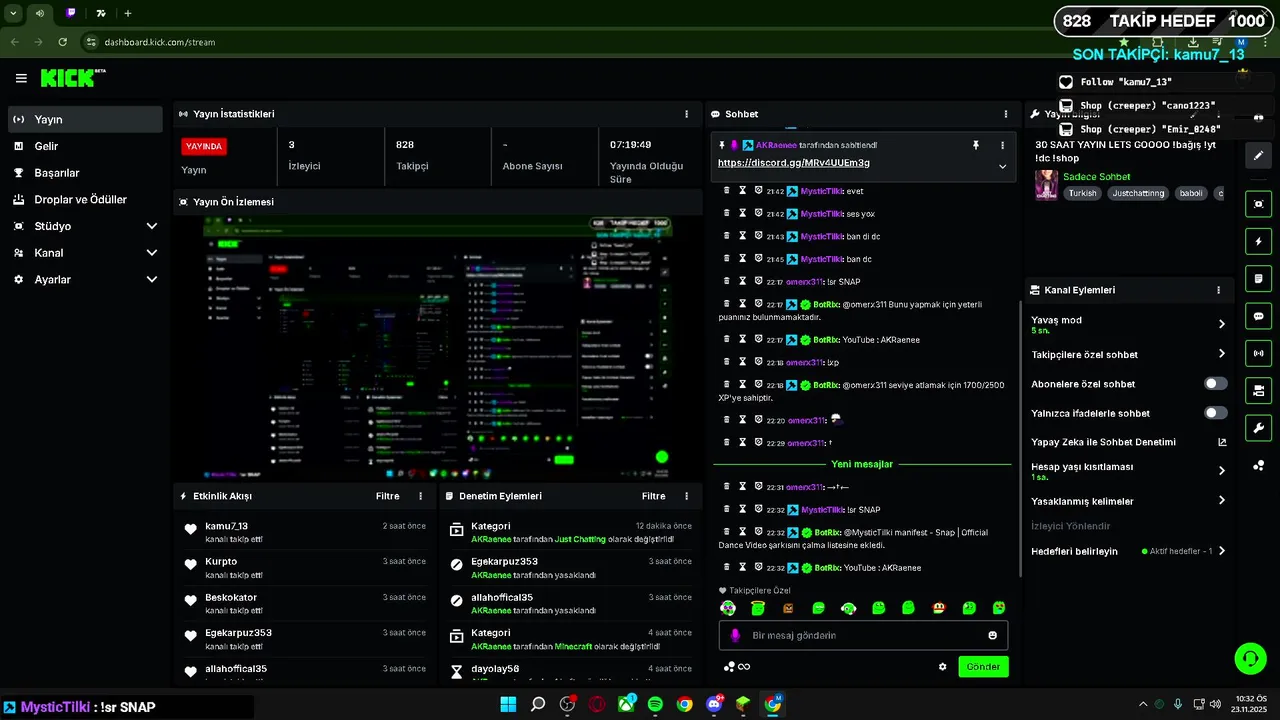Click kamu7_13 in Etkinlik Akışı
Screen dimensions: 1280x720
pyautogui.click(x=227, y=526)
